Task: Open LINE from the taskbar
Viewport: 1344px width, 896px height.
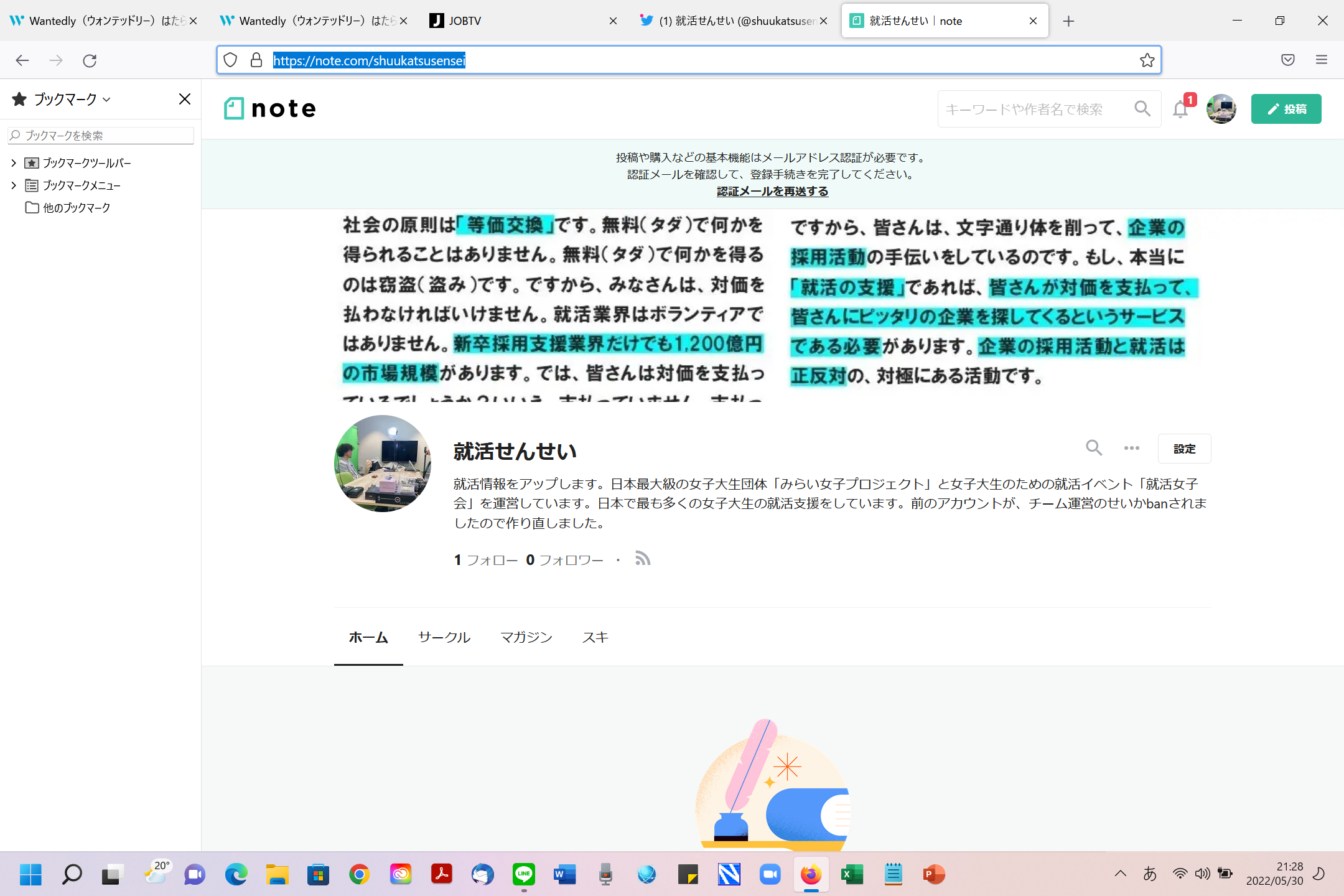Action: (523, 874)
